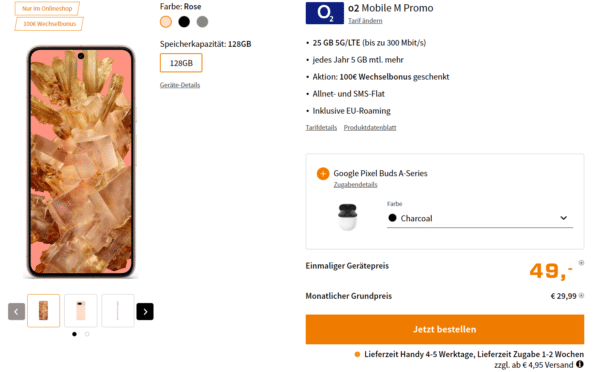
Task: Select second thumbnail showing phone back
Action: click(80, 311)
